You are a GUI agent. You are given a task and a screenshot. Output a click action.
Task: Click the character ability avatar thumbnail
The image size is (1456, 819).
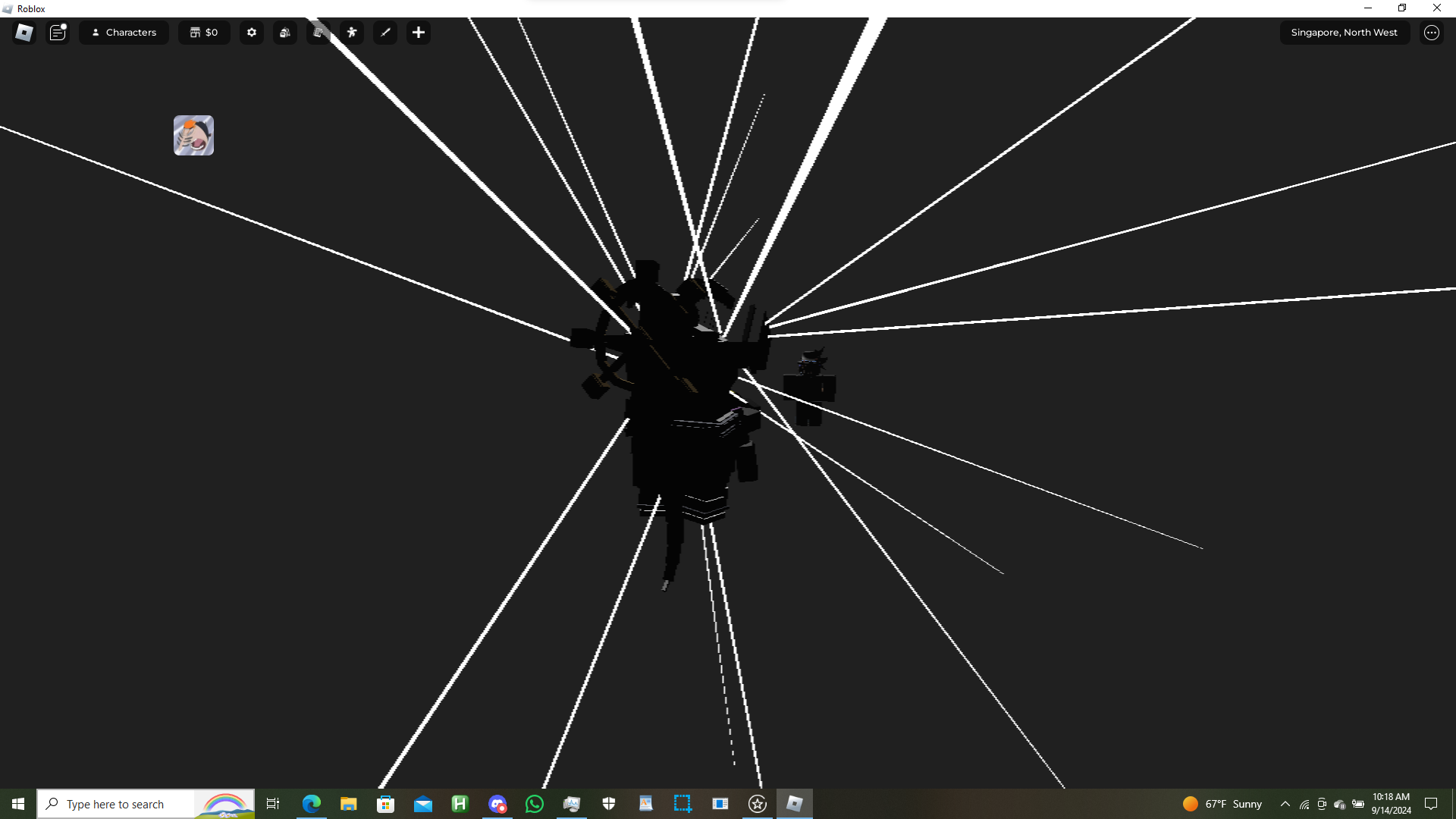[193, 136]
